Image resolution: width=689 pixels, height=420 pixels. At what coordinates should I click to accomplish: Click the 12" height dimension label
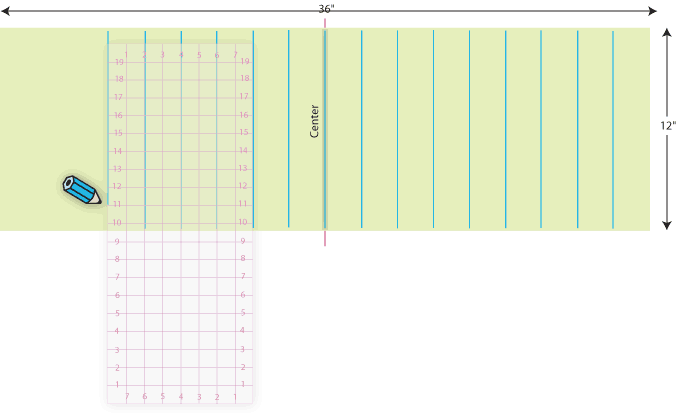[x=668, y=126]
